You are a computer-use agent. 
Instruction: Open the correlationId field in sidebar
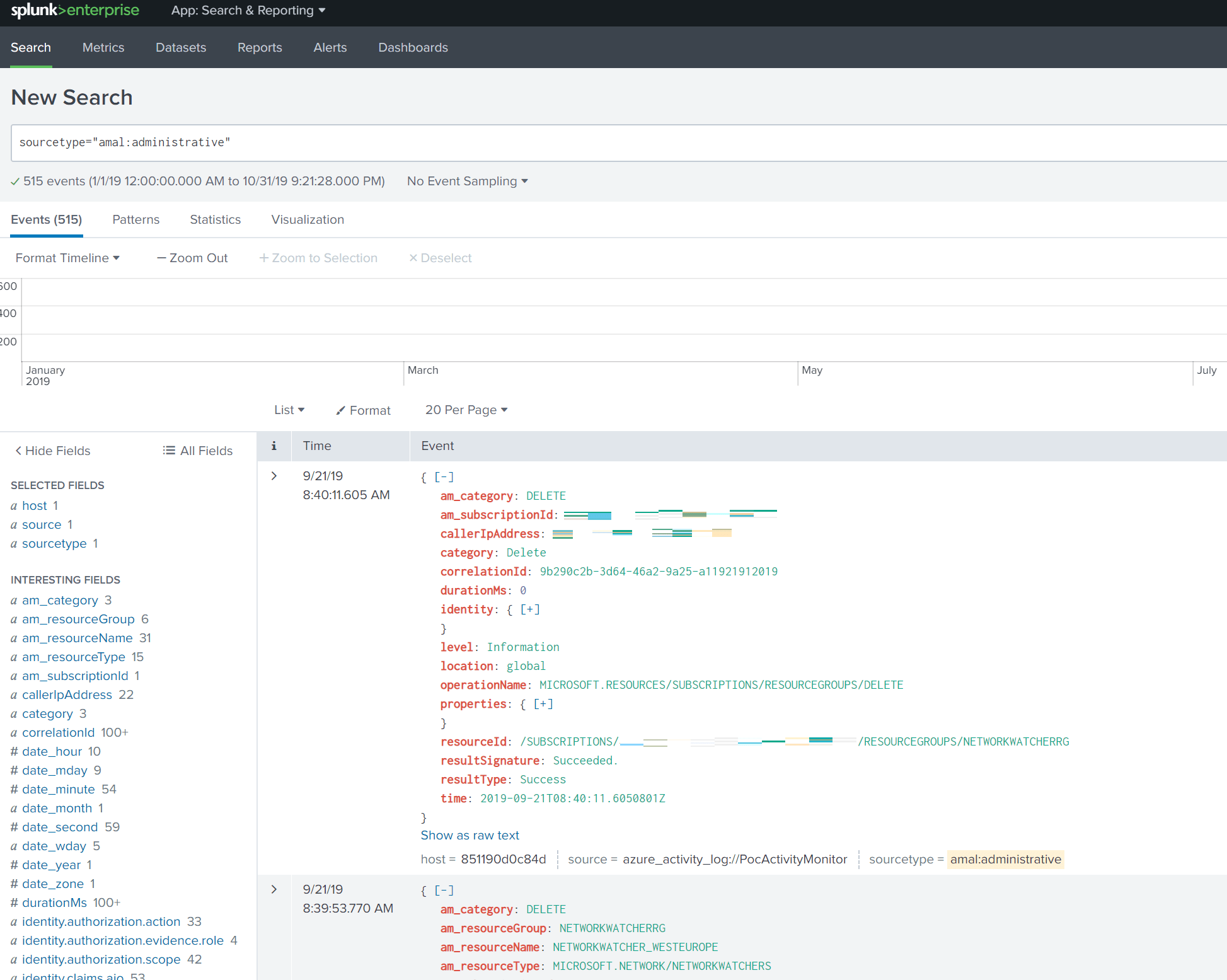[58, 732]
